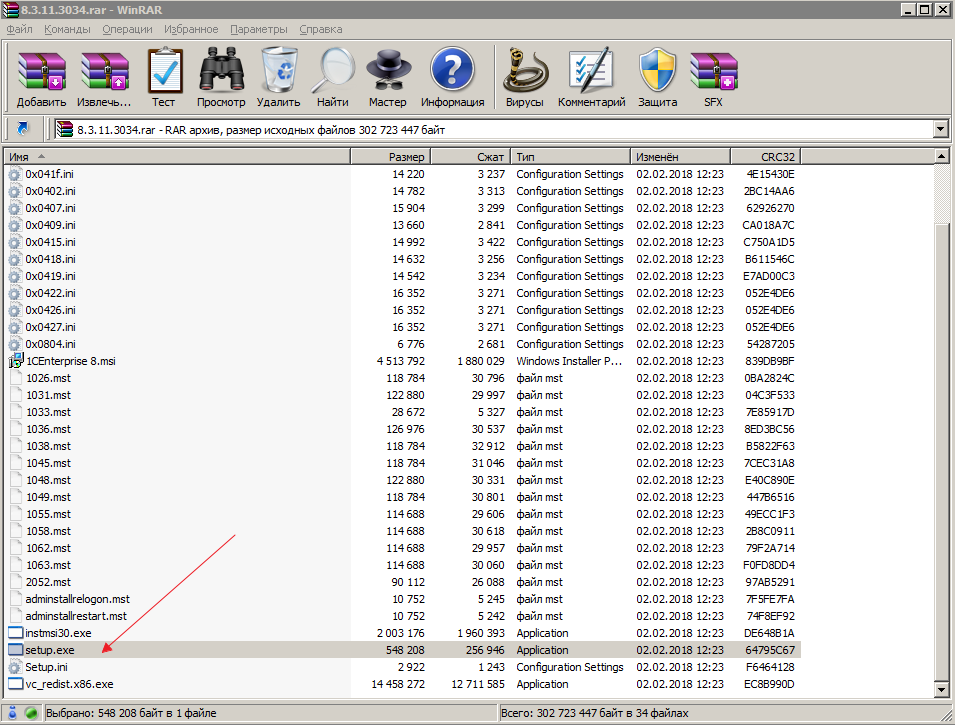This screenshot has width=955, height=725.
Task: Select the adminstallrestart.mst file row
Action: tap(403, 616)
